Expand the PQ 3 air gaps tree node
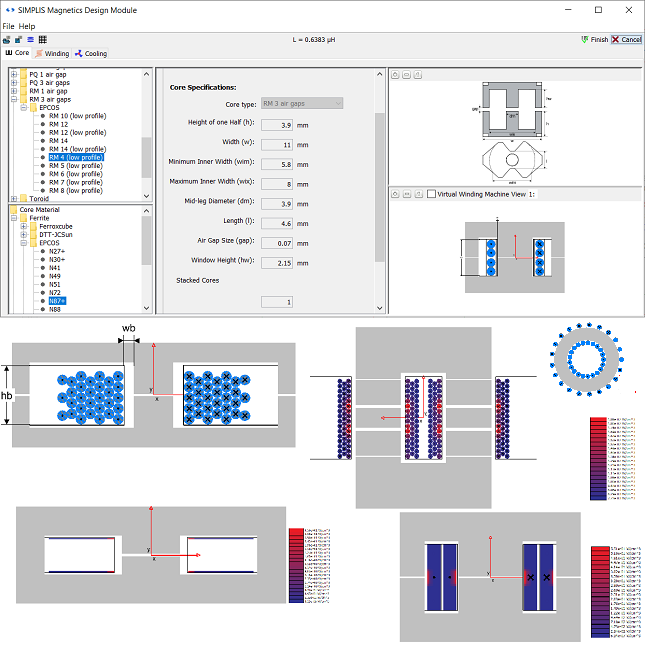The image size is (645, 645). (14, 83)
